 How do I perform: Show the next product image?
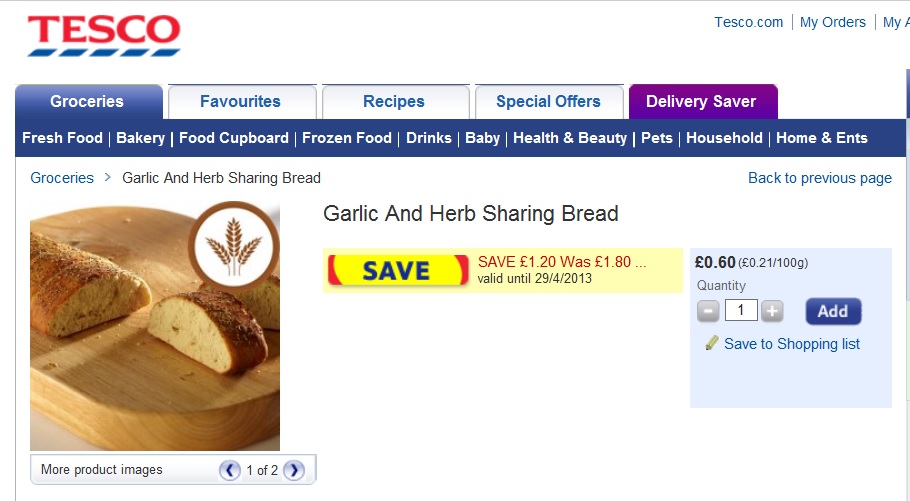coord(293,470)
